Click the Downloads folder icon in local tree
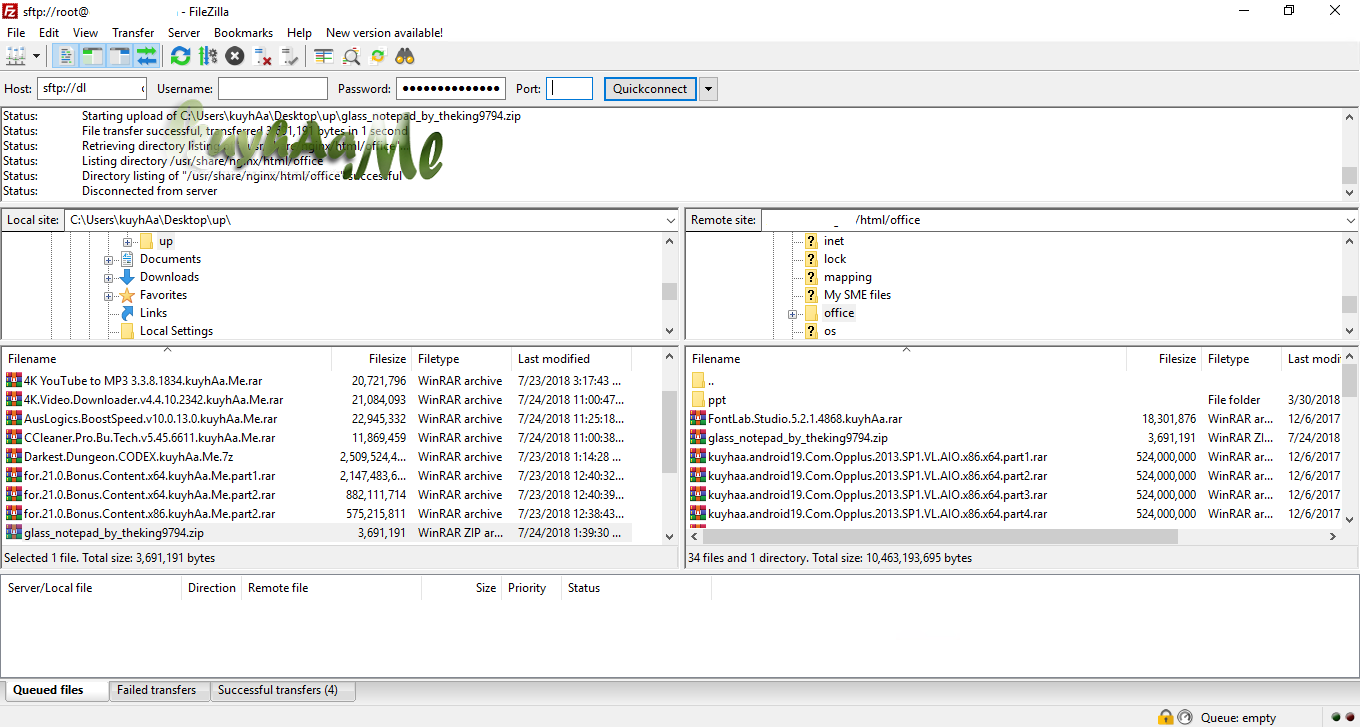 coord(128,277)
